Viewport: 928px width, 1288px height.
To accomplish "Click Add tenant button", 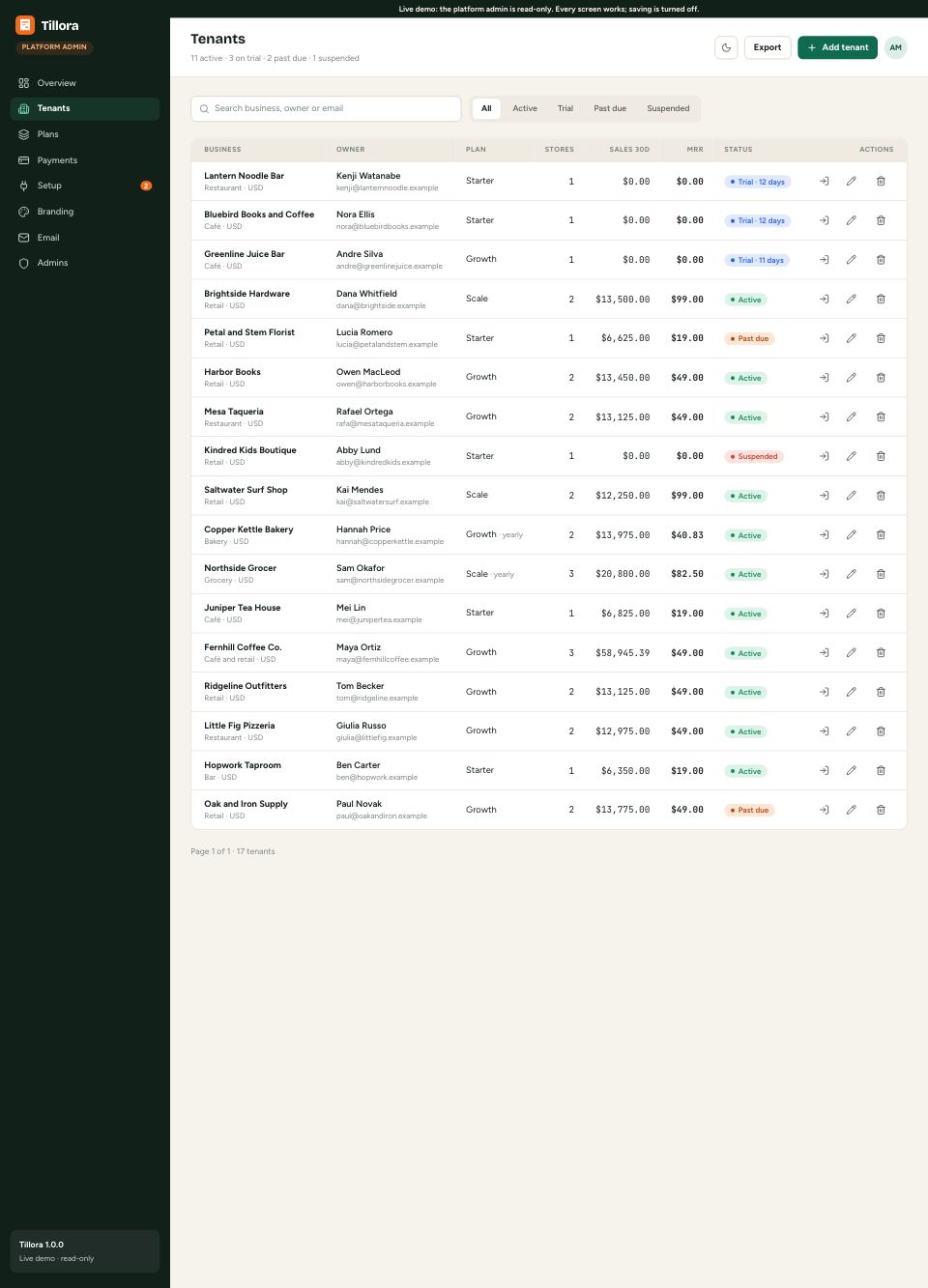I will pyautogui.click(x=837, y=47).
